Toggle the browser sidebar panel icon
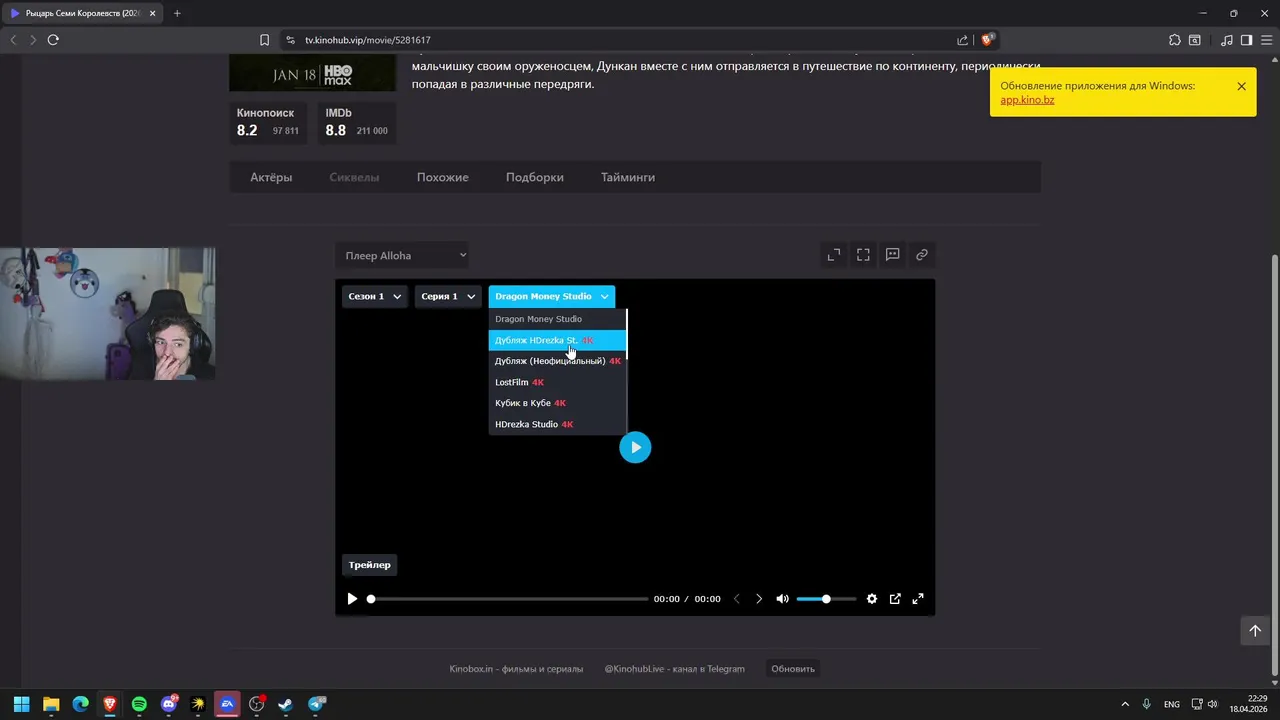1280x720 pixels. (1246, 40)
